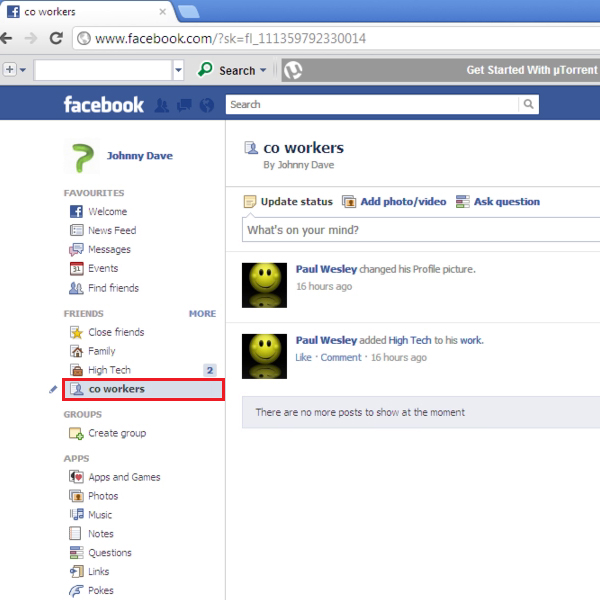Open messages icon in Facebook header
This screenshot has width=600, height=600.
pyautogui.click(x=184, y=105)
